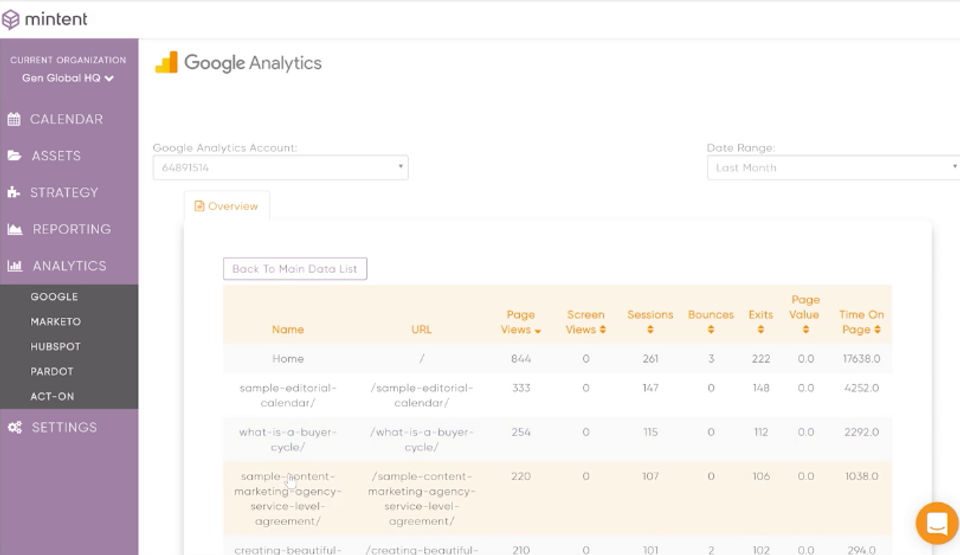
Task: Open the orange chat widget
Action: pyautogui.click(x=937, y=523)
